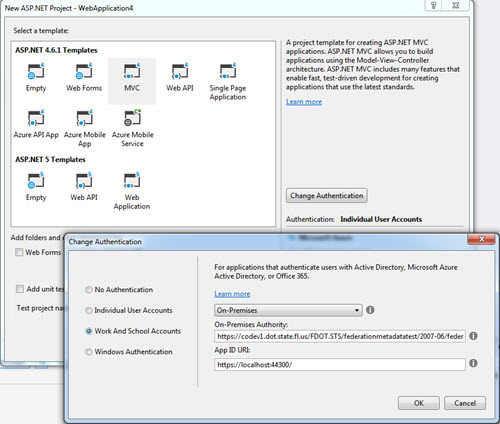The width and height of the screenshot is (500, 424).
Task: Click the On-Premises Authority URL field
Action: (x=340, y=336)
